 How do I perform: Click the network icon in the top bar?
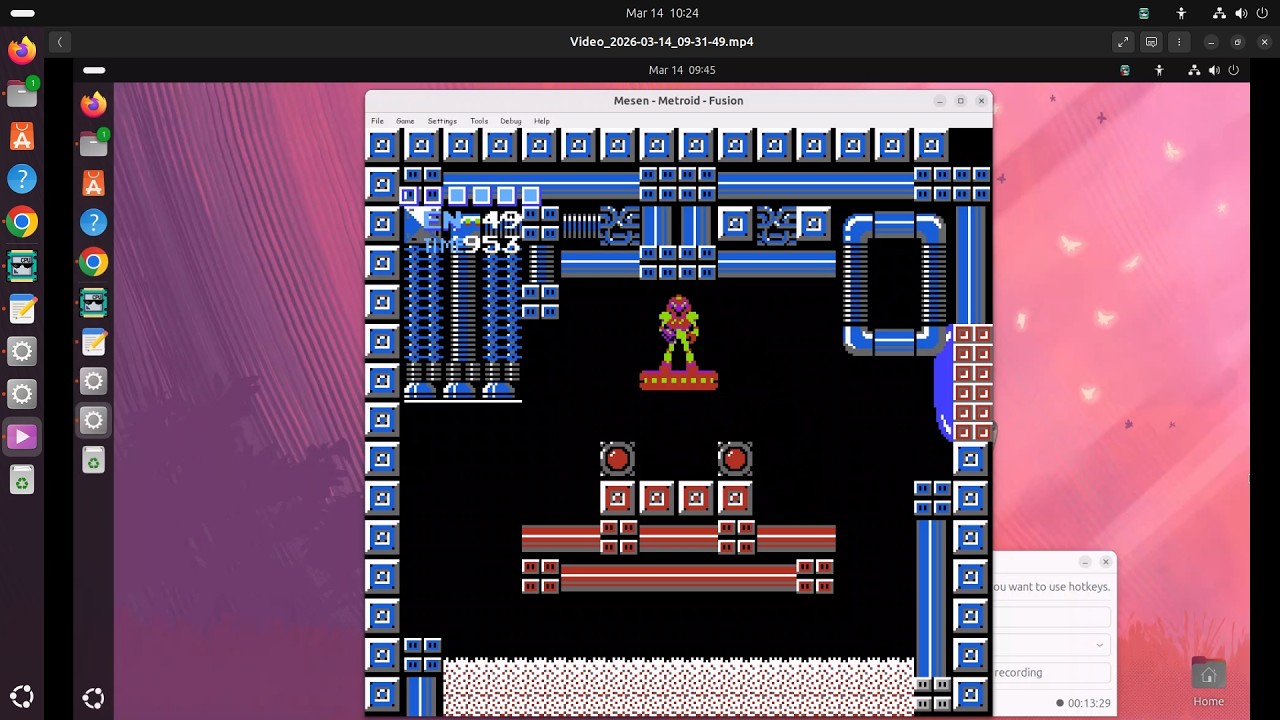click(1219, 13)
